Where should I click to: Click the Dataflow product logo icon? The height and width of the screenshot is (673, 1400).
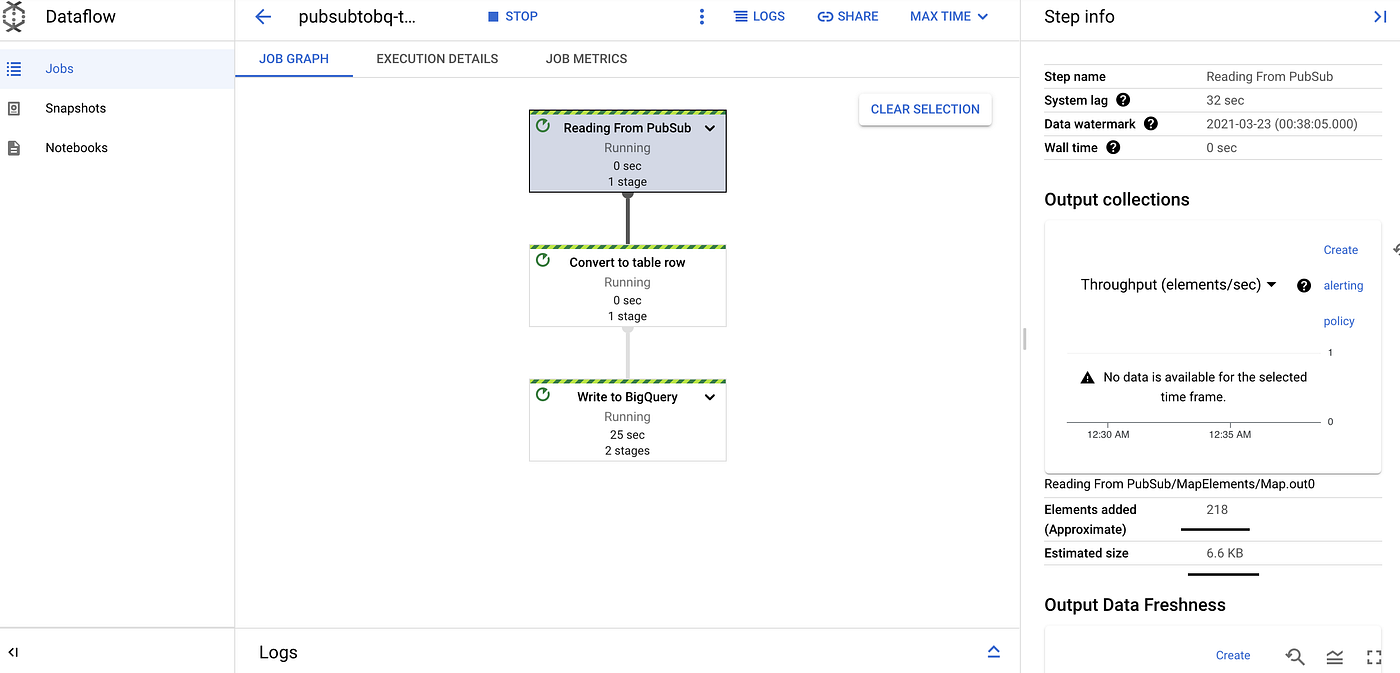coord(14,17)
